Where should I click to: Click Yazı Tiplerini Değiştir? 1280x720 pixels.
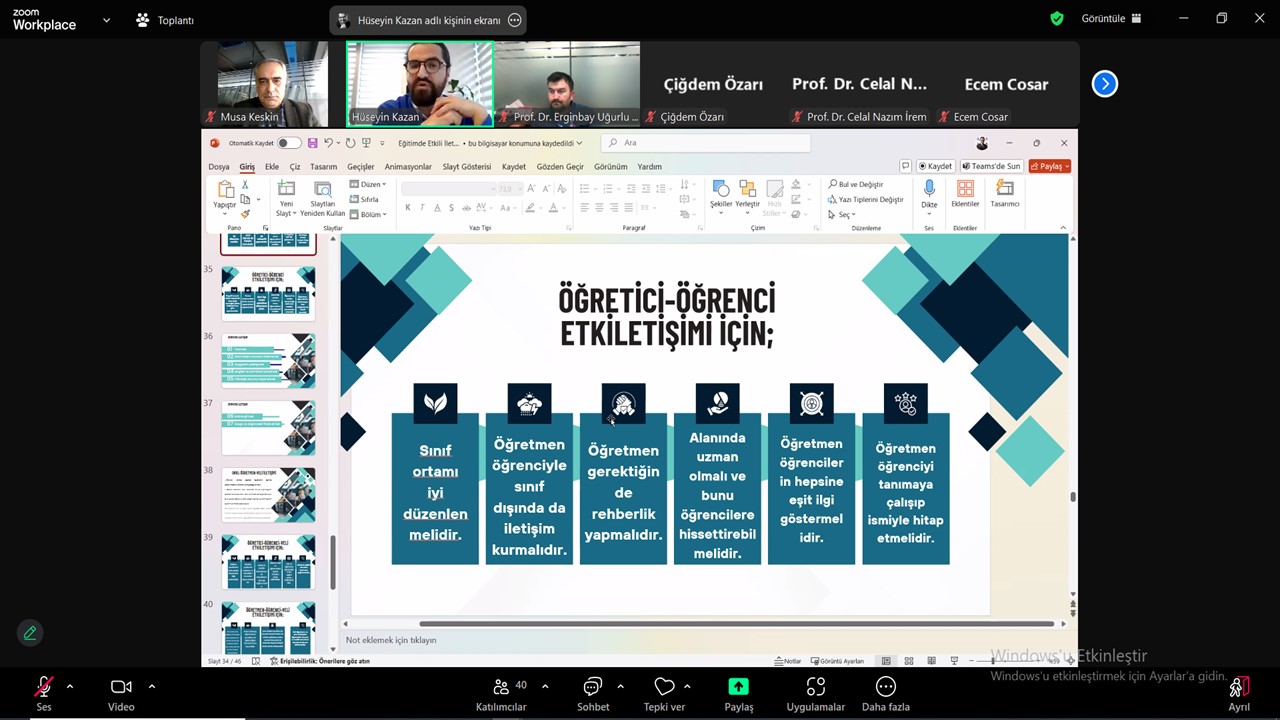865,199
